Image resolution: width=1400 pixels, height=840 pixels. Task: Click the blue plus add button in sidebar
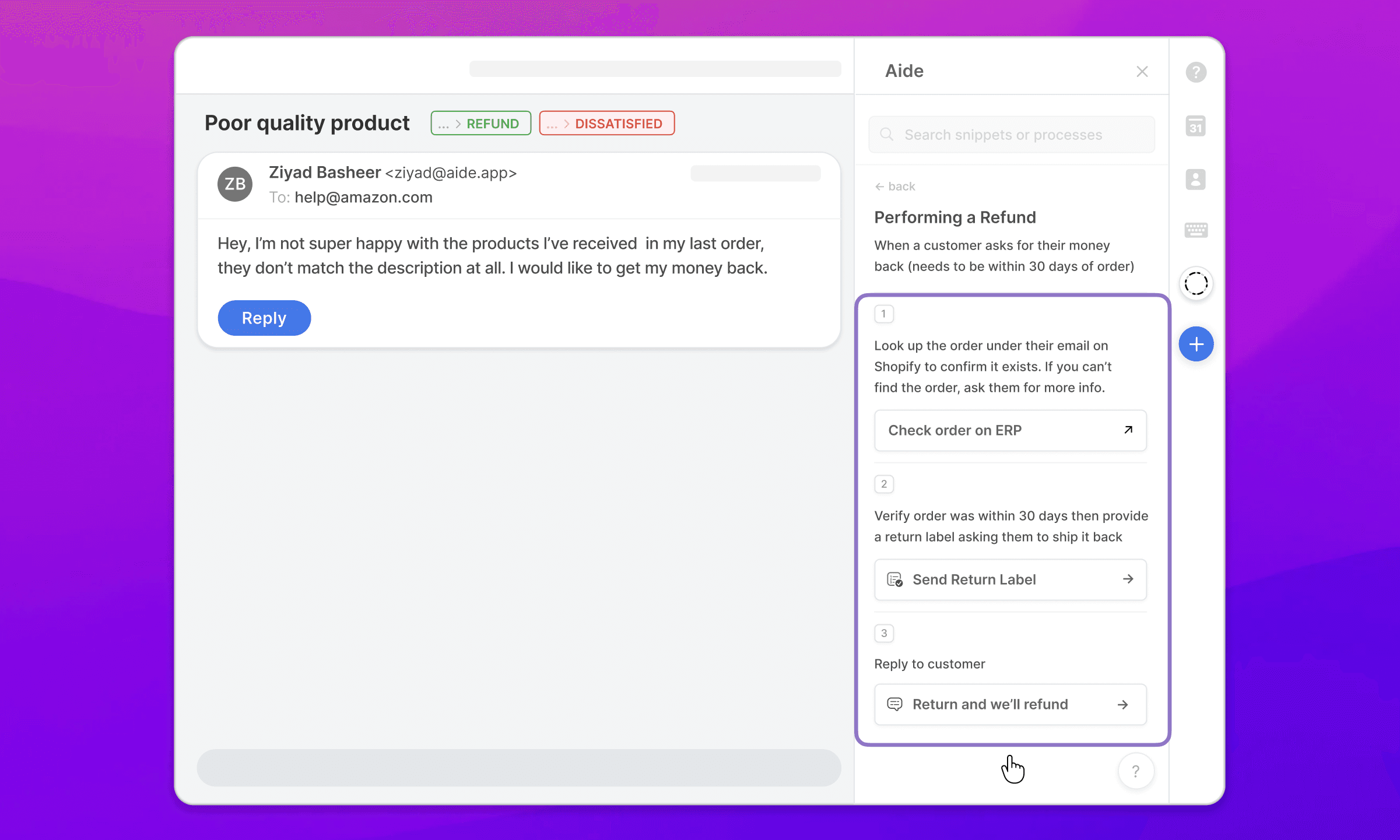[1196, 343]
